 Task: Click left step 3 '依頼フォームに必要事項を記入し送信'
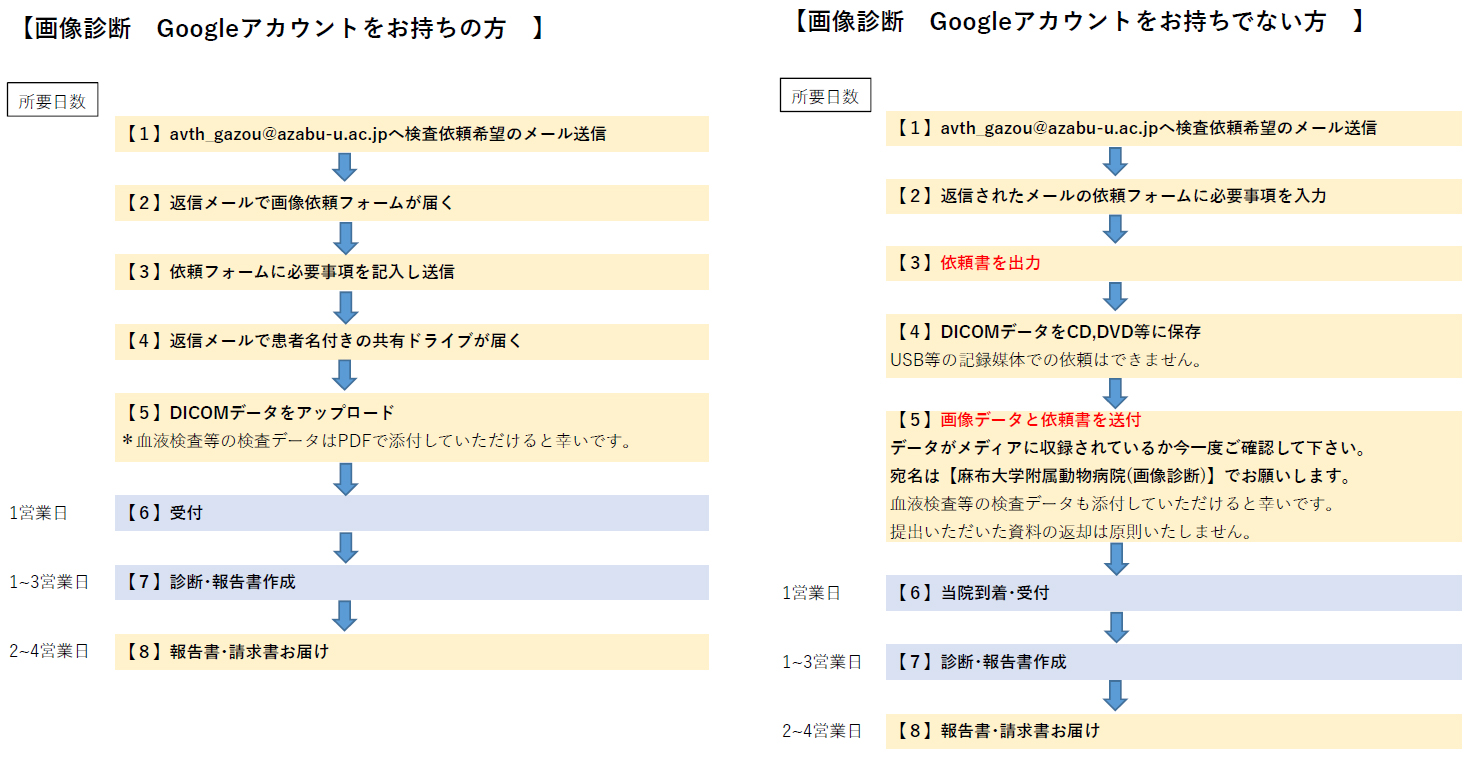[x=412, y=272]
